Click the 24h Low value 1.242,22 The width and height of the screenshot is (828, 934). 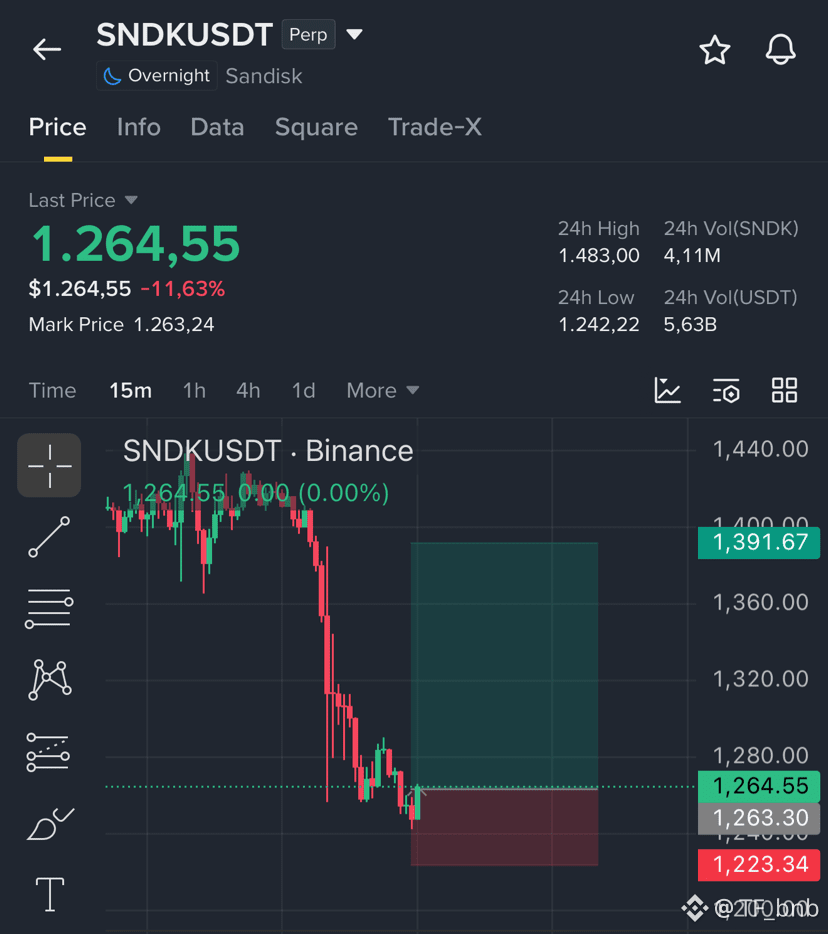(599, 325)
